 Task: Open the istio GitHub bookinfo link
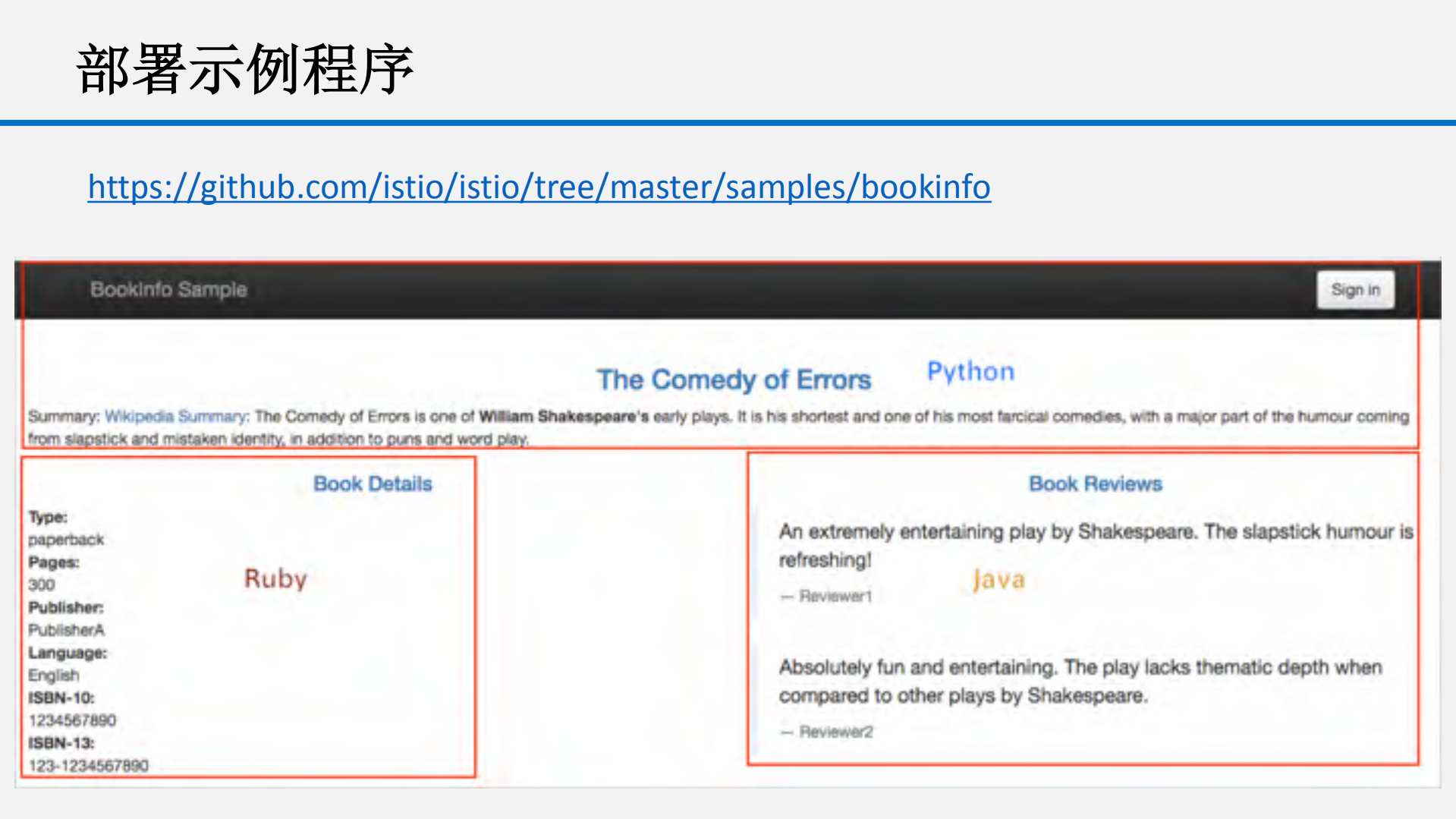point(538,186)
